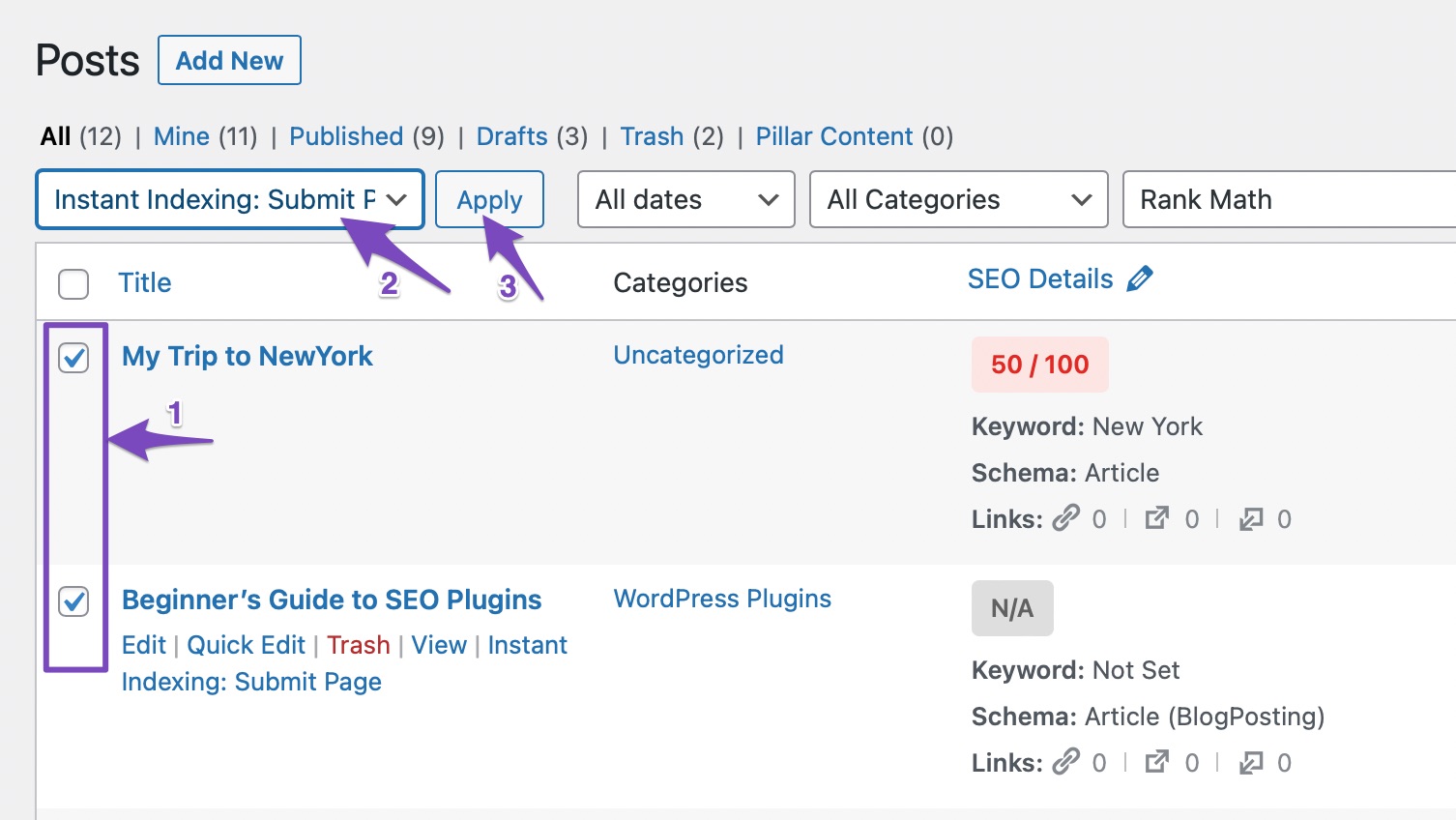Click the internal links icon for Beginner's Guide post
The height and width of the screenshot is (820, 1456).
coord(1067,762)
